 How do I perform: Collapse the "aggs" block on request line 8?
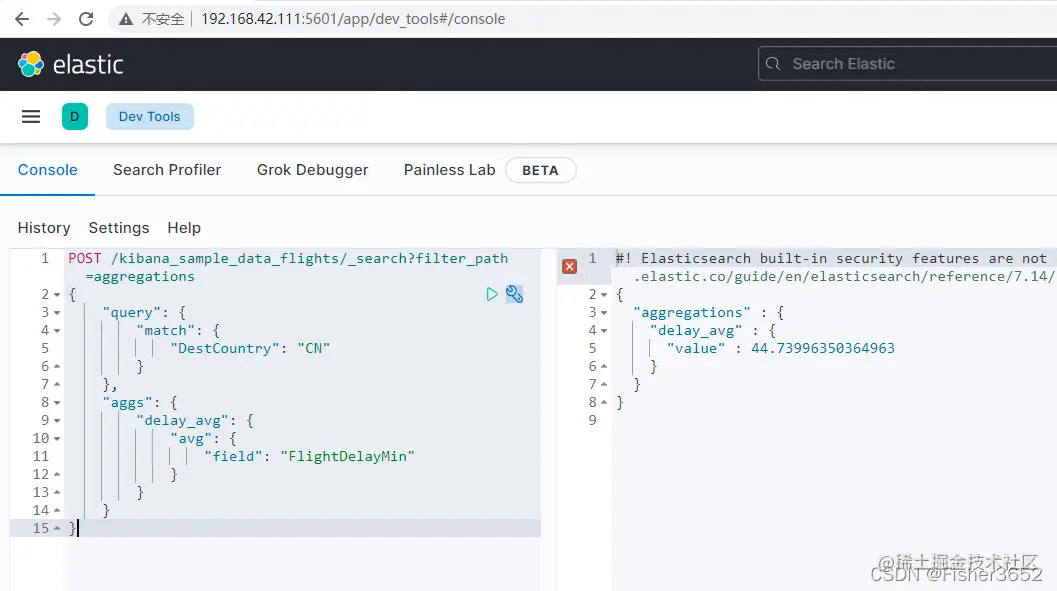(57, 403)
